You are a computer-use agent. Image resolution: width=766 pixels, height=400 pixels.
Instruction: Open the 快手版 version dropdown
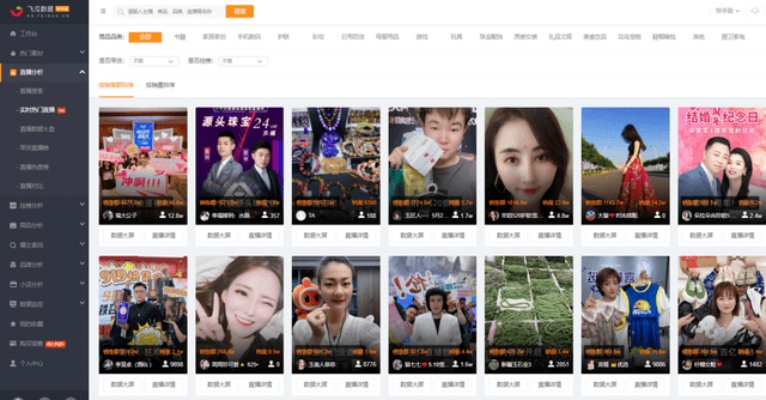click(728, 11)
